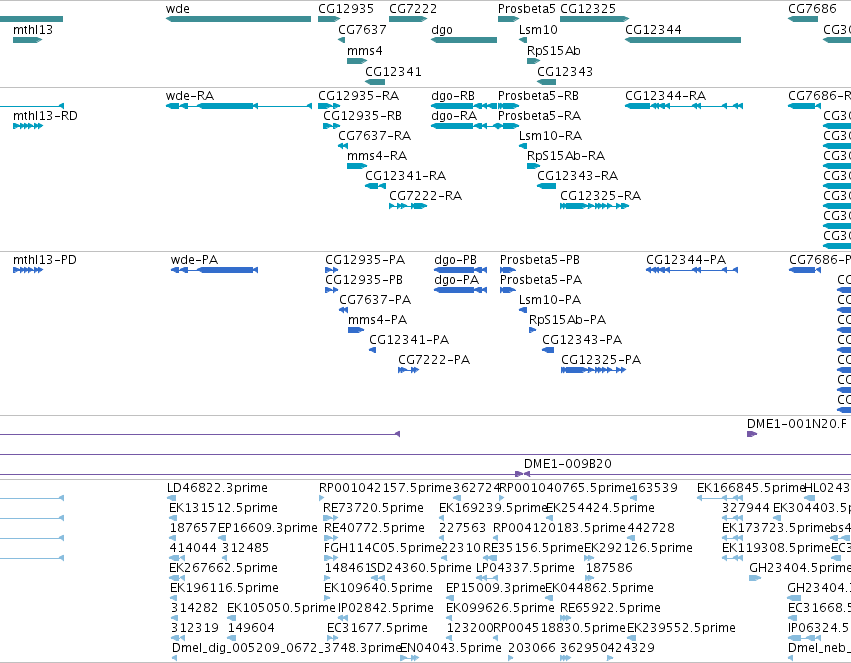Click the mms4 gene label
This screenshot has width=851, height=663.
click(x=364, y=50)
